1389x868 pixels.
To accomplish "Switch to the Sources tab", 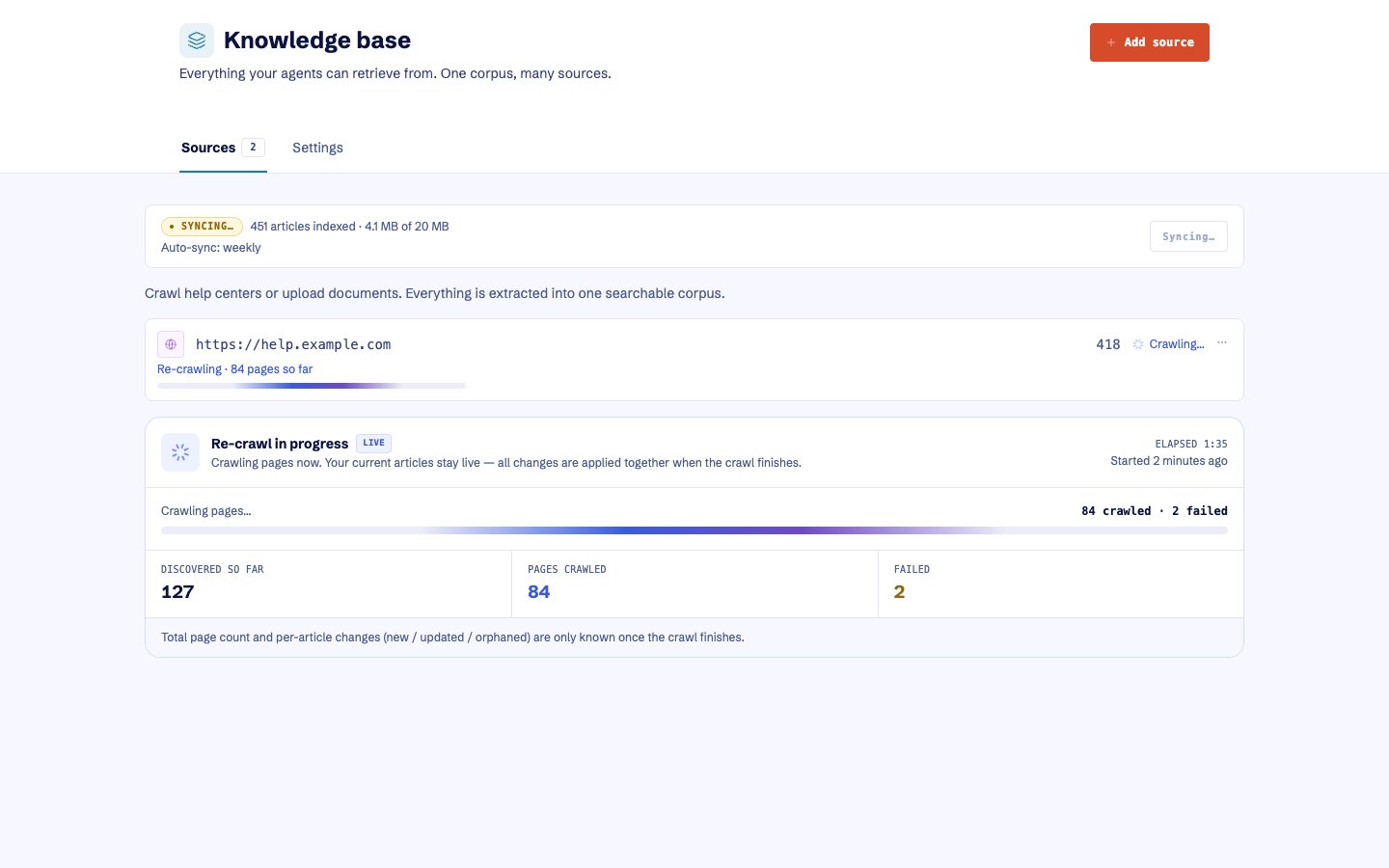I will click(x=223, y=148).
